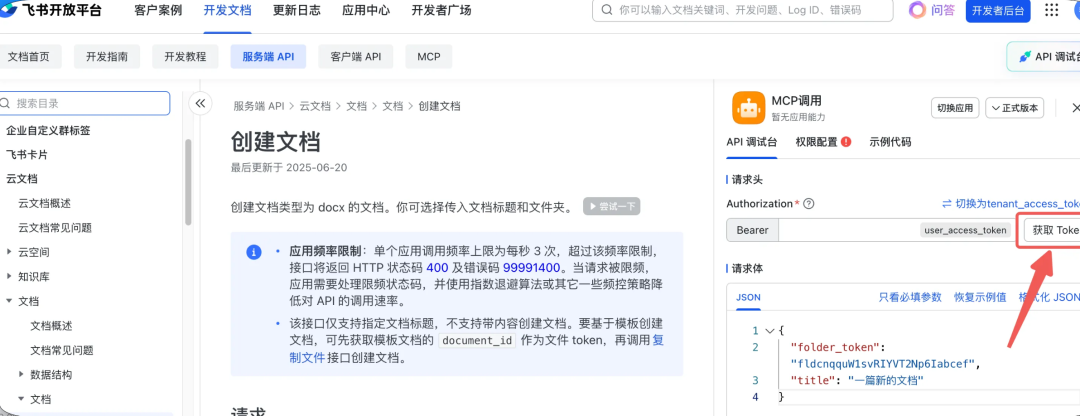Open 文档常见问题 page
This screenshot has height=416, width=1080.
62,350
